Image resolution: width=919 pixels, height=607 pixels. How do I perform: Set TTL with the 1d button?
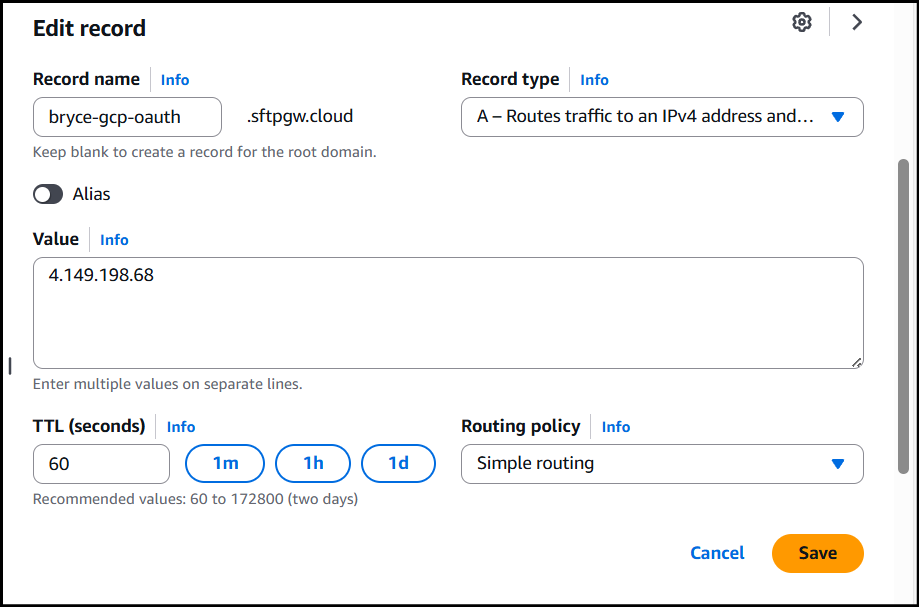coord(399,463)
